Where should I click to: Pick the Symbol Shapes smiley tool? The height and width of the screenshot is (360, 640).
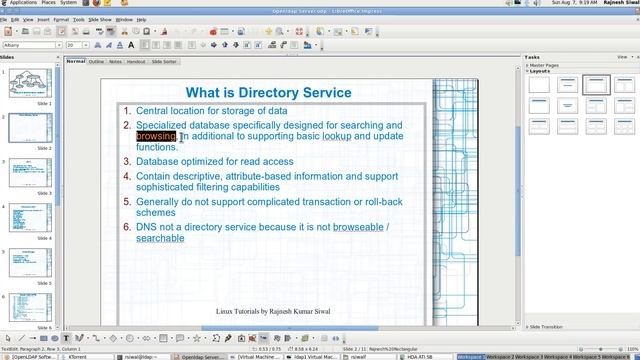tap(130, 338)
